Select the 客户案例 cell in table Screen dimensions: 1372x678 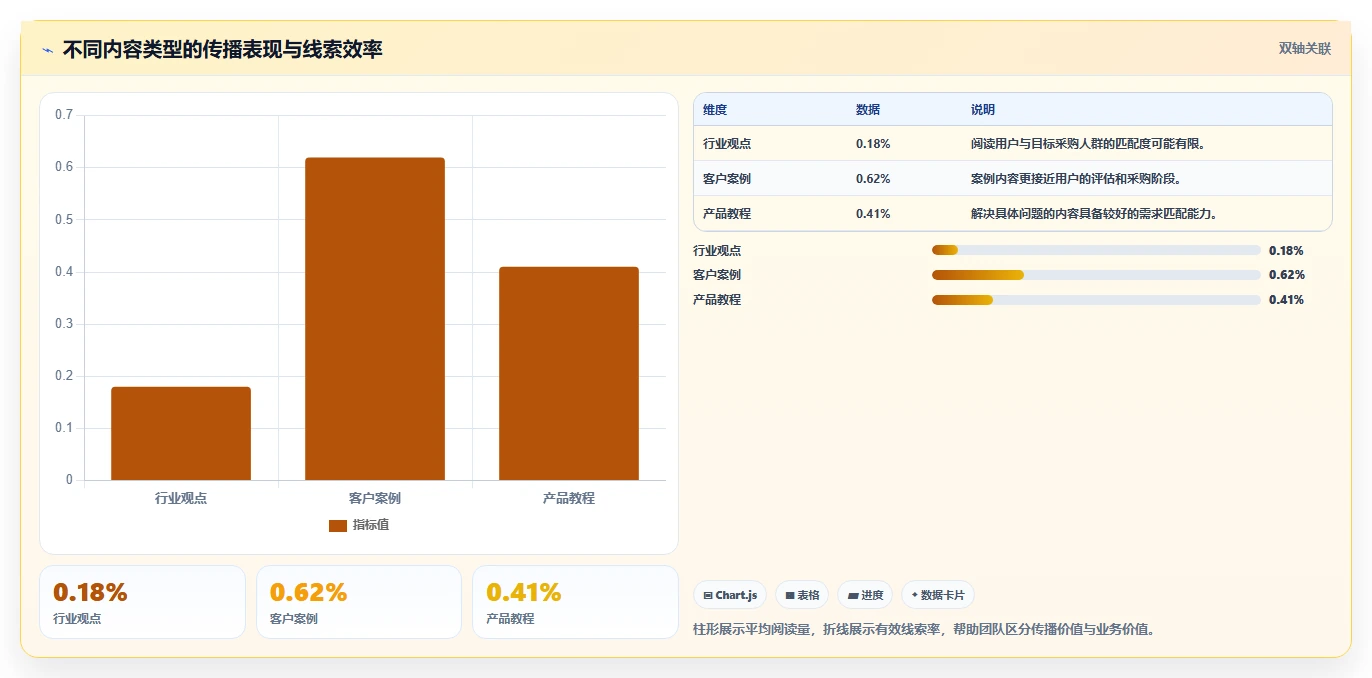point(727,179)
